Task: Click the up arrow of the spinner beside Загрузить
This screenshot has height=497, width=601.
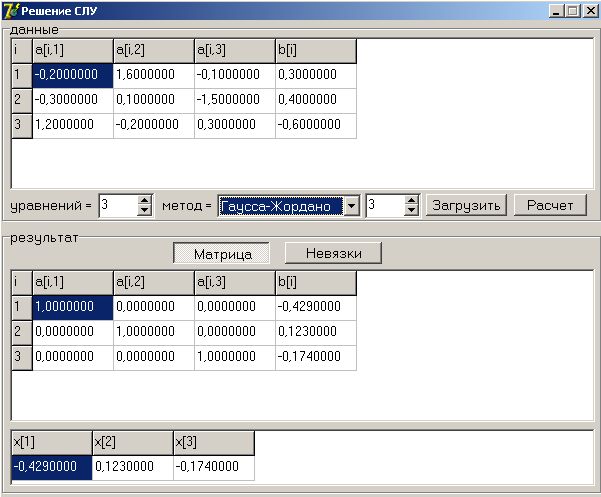Action: click(x=411, y=200)
